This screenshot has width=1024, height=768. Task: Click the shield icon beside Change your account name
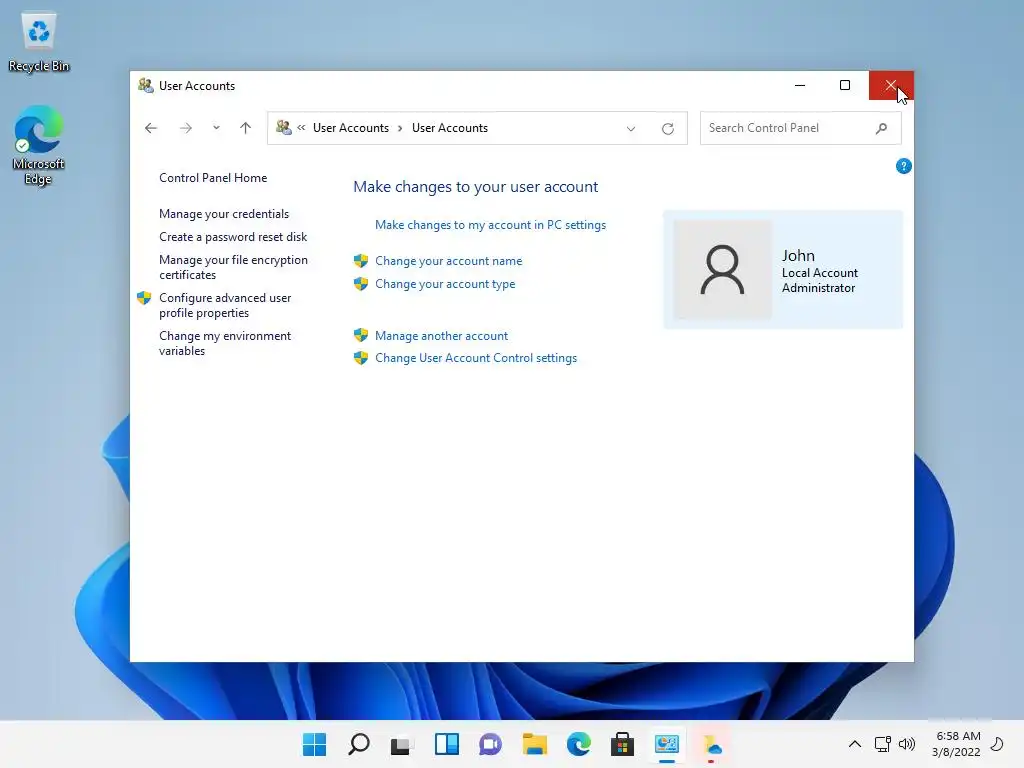click(360, 261)
